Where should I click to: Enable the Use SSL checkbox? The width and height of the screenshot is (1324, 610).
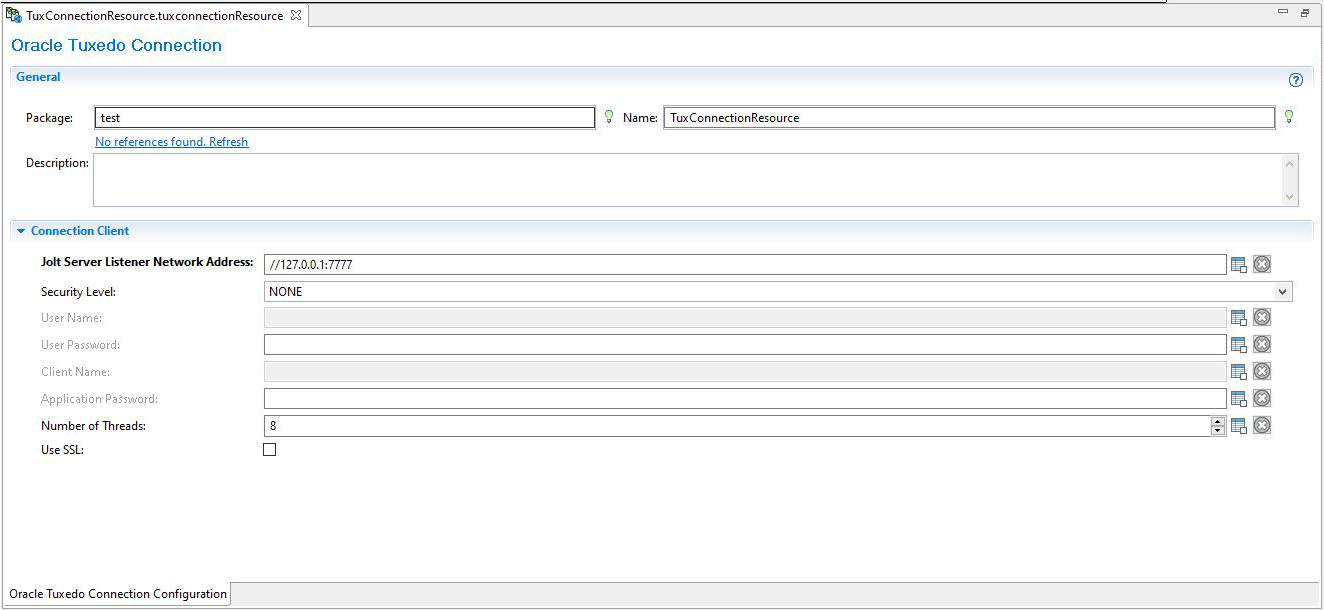click(x=269, y=450)
